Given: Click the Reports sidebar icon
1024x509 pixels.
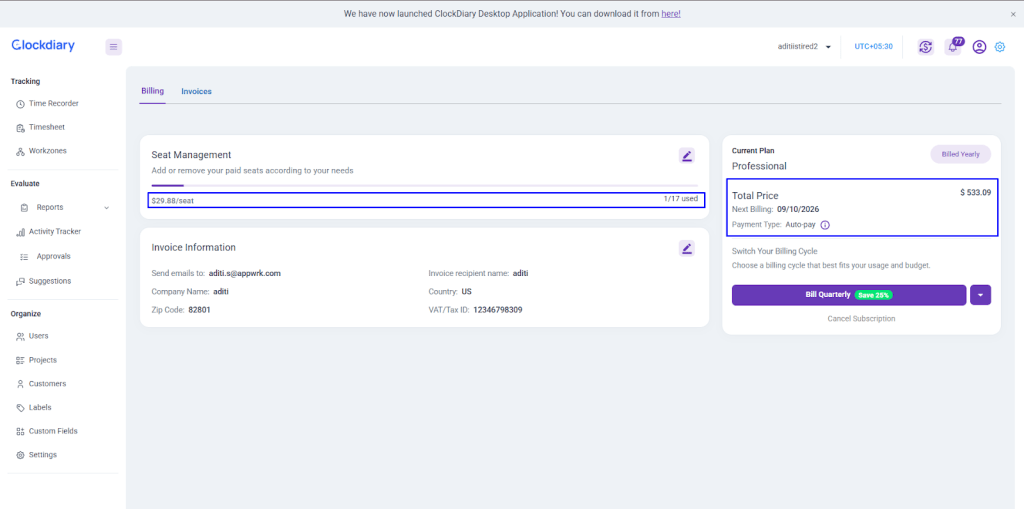Looking at the screenshot, I should click(x=24, y=208).
